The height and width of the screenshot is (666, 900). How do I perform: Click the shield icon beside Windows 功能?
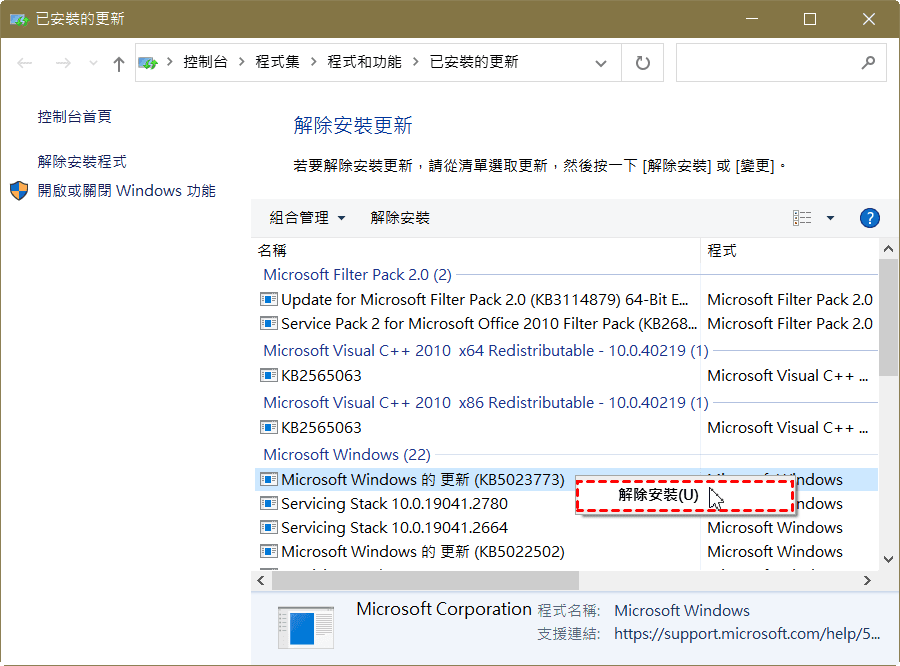pos(20,191)
